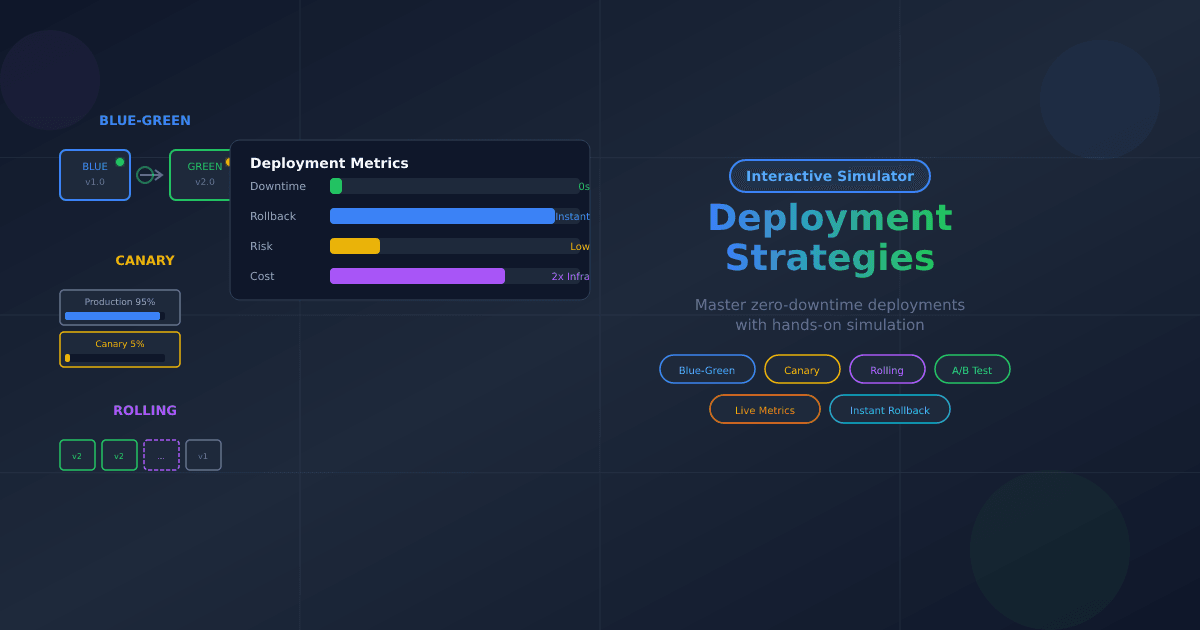
Task: Select the second v2 rolling instance box
Action: [119, 455]
